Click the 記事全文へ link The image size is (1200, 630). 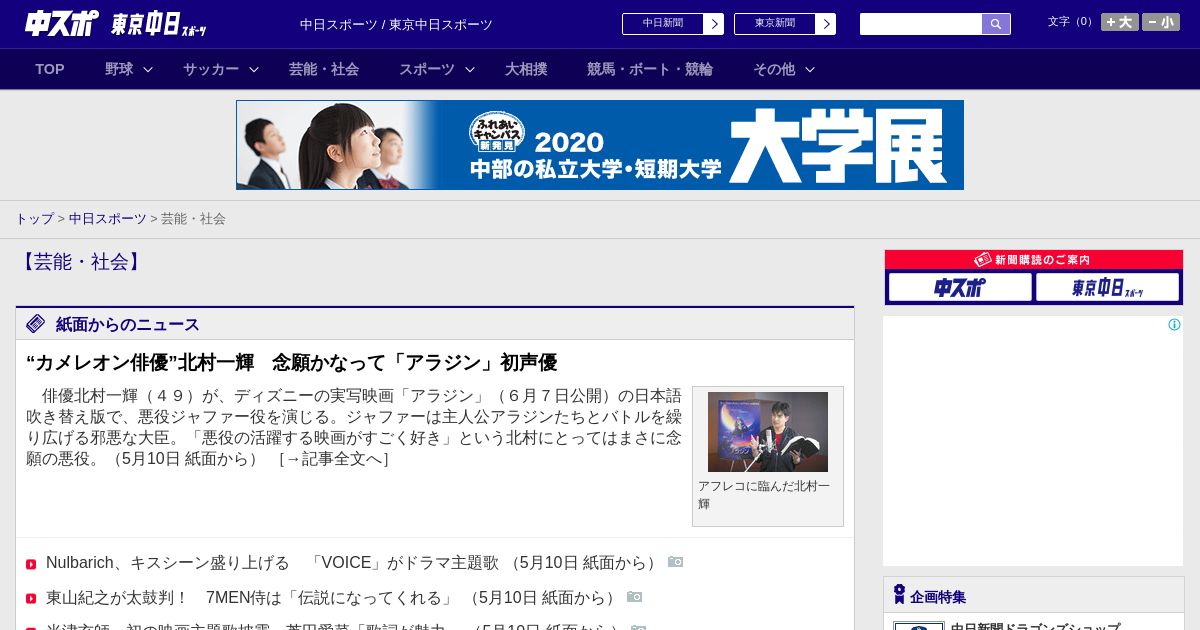click(x=334, y=459)
